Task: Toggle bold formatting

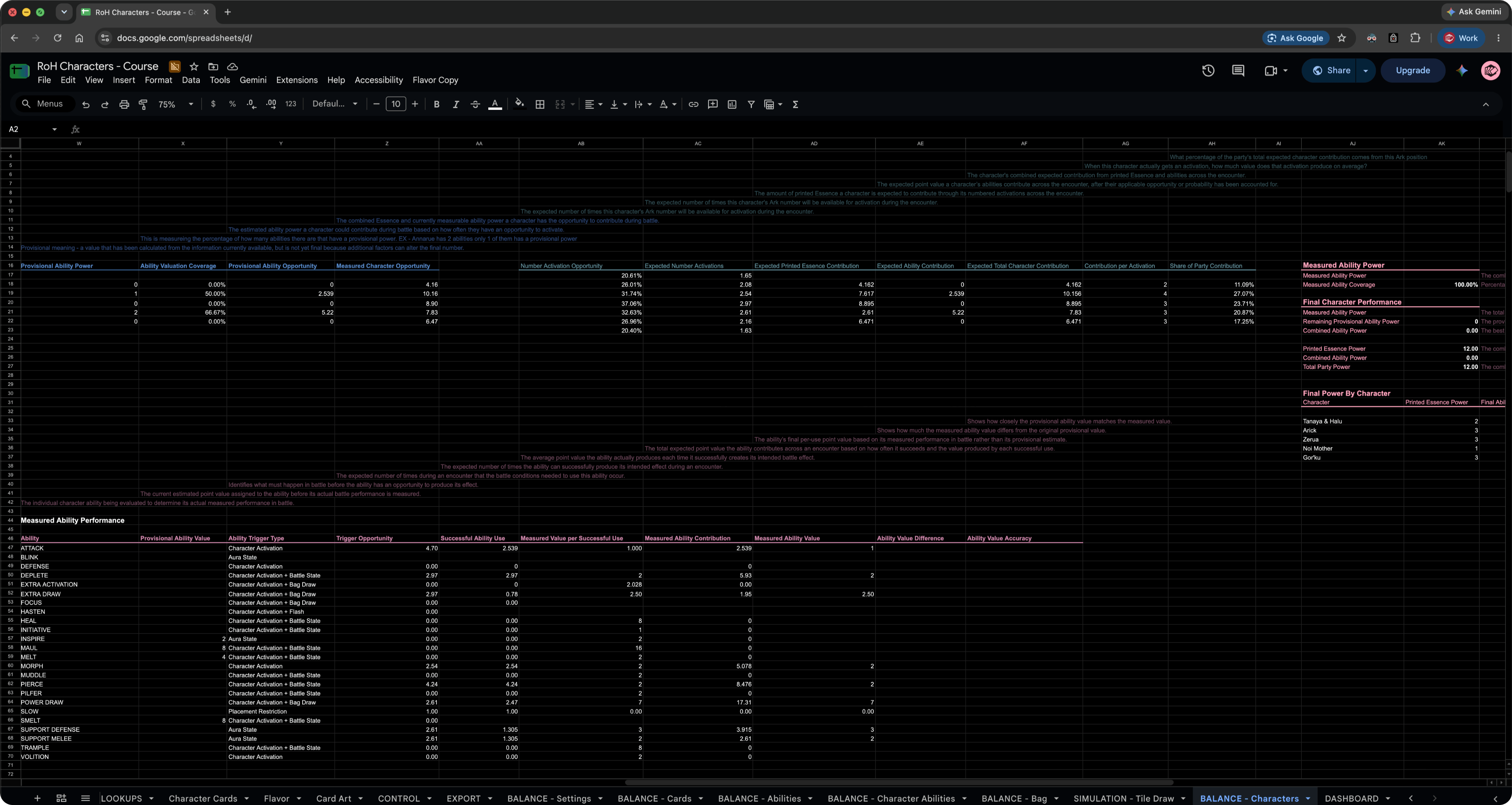Action: click(x=436, y=104)
